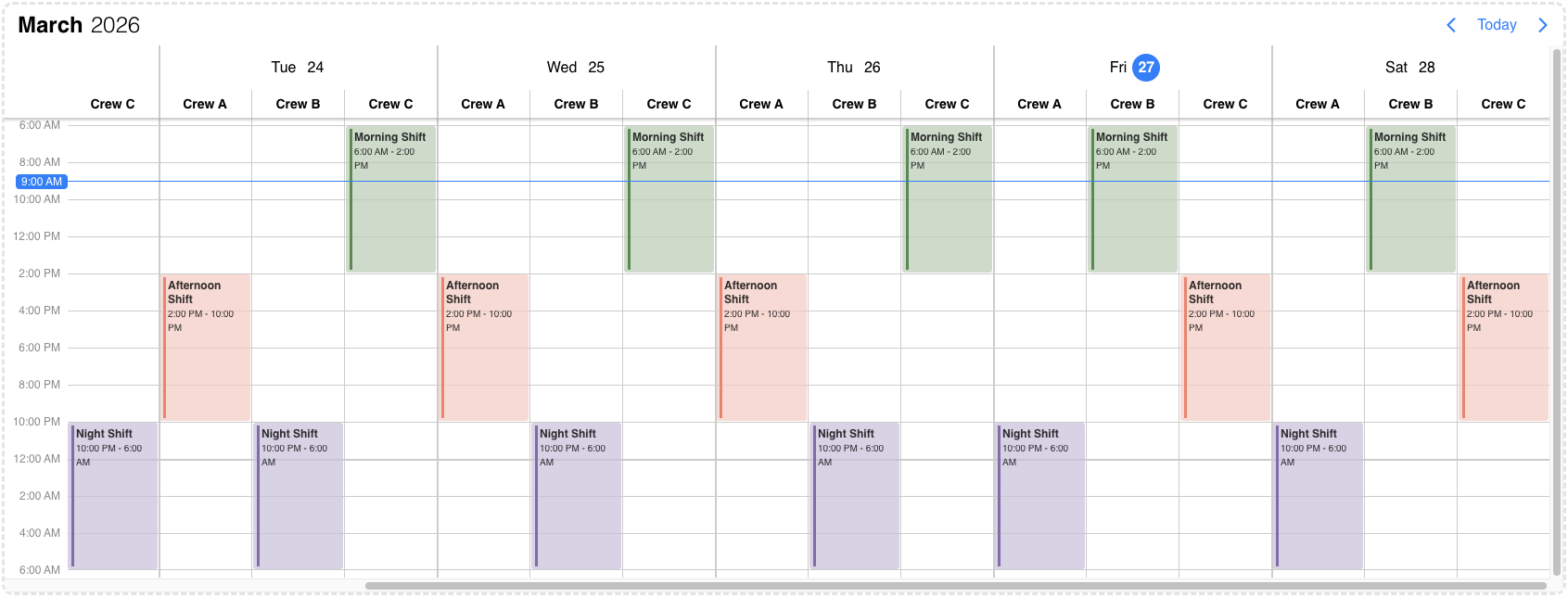1568x597 pixels.
Task: Select Wednesday 25 Crew B Night Shift
Action: [x=577, y=495]
